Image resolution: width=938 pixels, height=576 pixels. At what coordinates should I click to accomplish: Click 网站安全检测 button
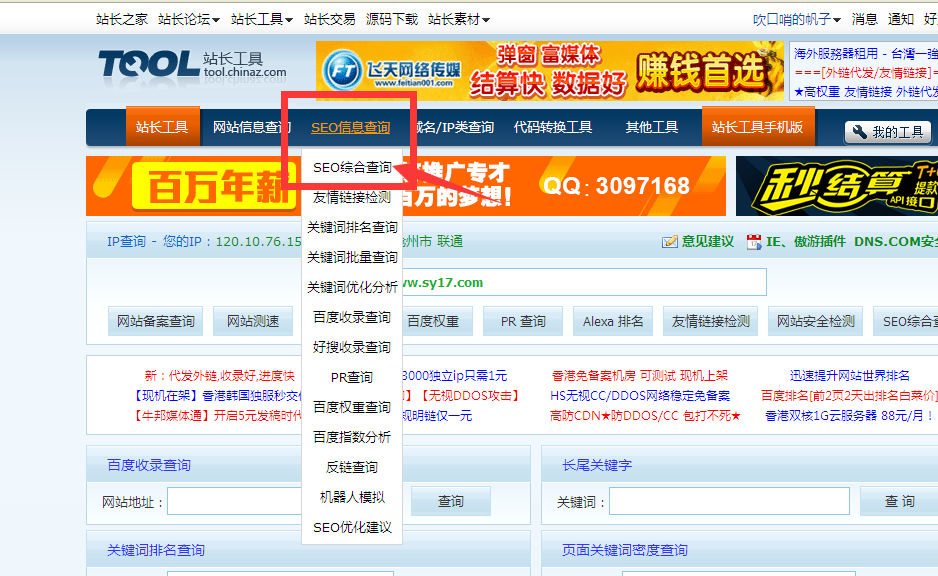(x=815, y=322)
